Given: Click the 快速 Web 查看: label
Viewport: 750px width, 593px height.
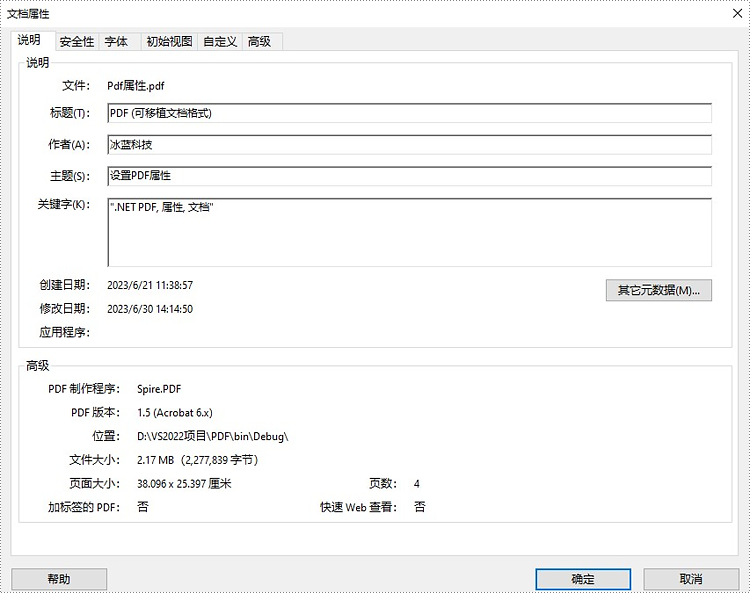Looking at the screenshot, I should click(x=359, y=507).
